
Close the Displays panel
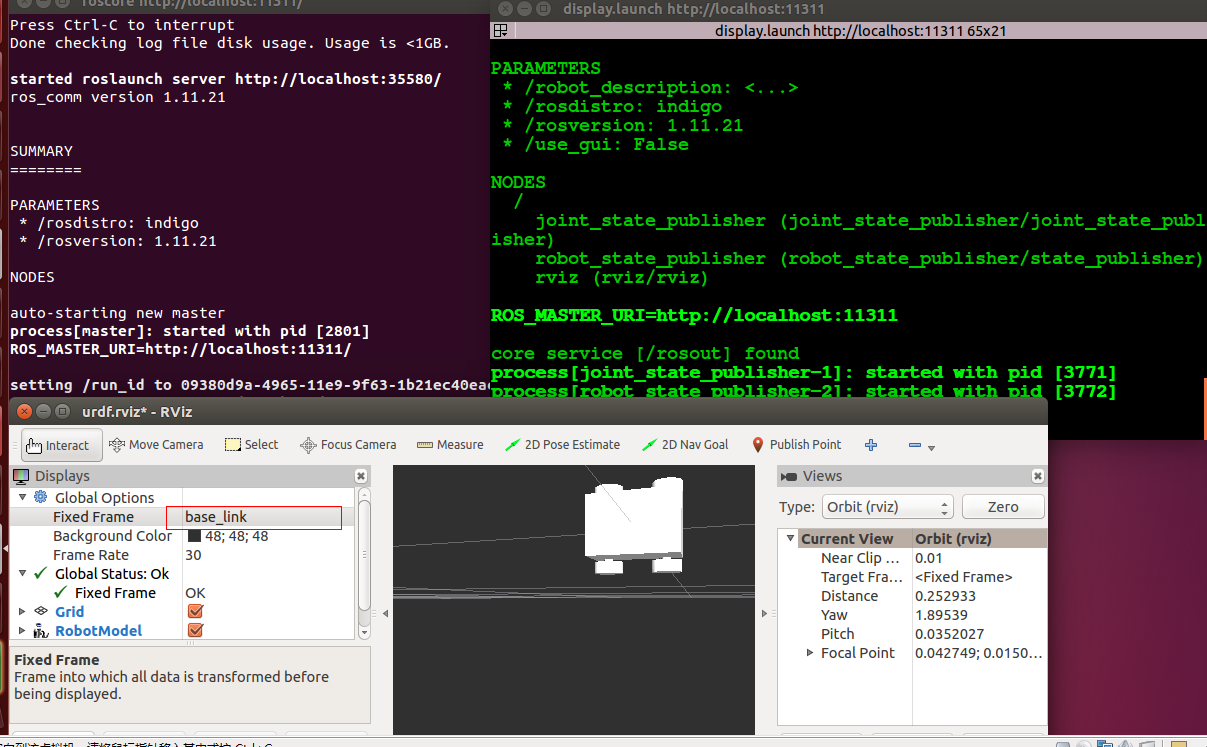pos(360,476)
